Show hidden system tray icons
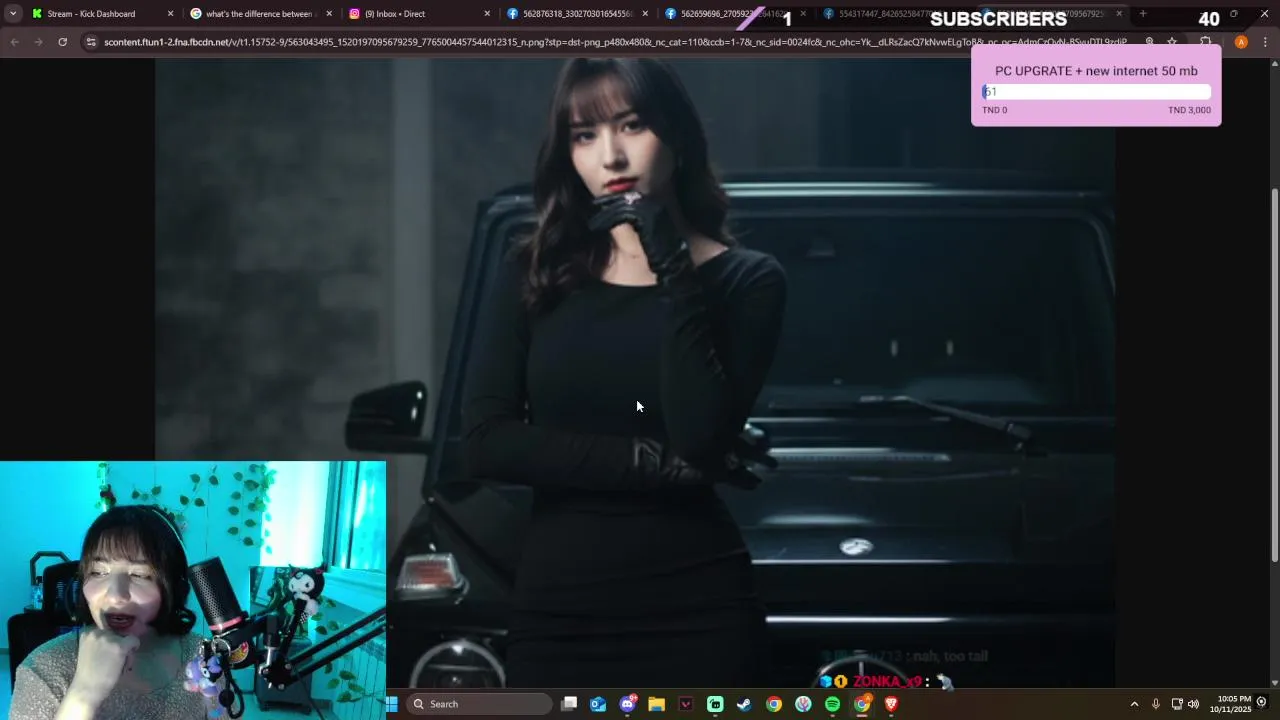The image size is (1280, 720). coord(1134,704)
